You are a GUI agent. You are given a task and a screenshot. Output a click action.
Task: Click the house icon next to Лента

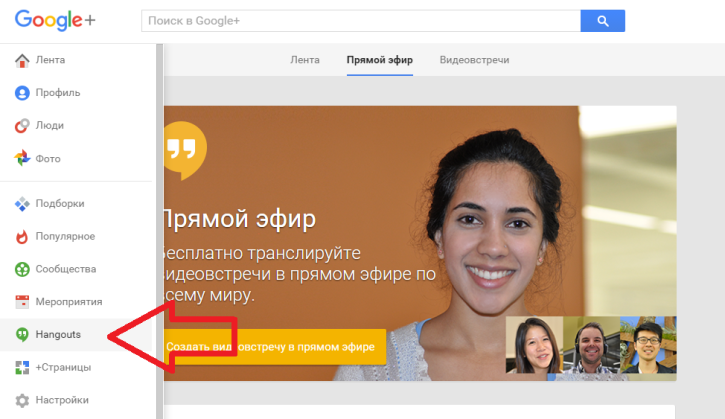point(22,60)
